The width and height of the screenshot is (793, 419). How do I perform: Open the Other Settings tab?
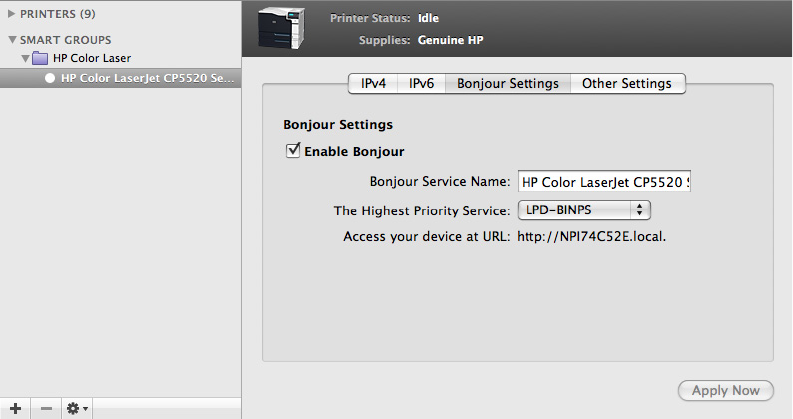pos(627,83)
